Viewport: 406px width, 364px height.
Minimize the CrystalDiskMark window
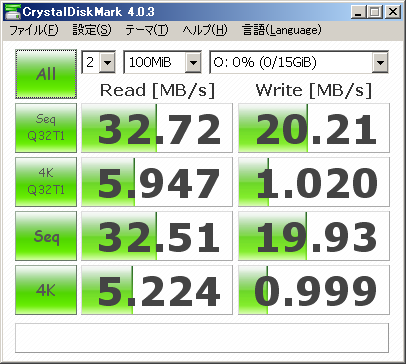tap(358, 12)
